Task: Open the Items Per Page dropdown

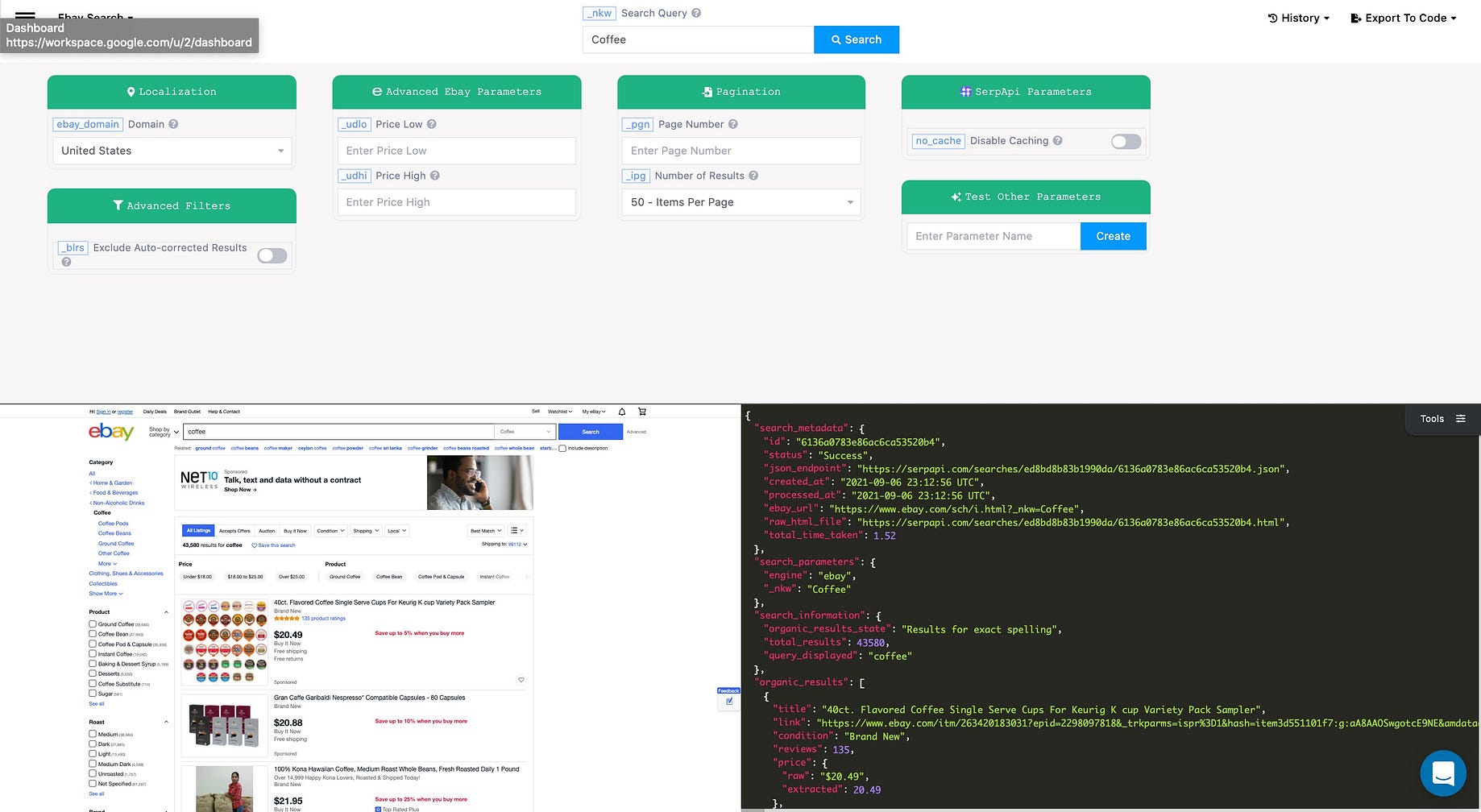Action: pyautogui.click(x=740, y=202)
